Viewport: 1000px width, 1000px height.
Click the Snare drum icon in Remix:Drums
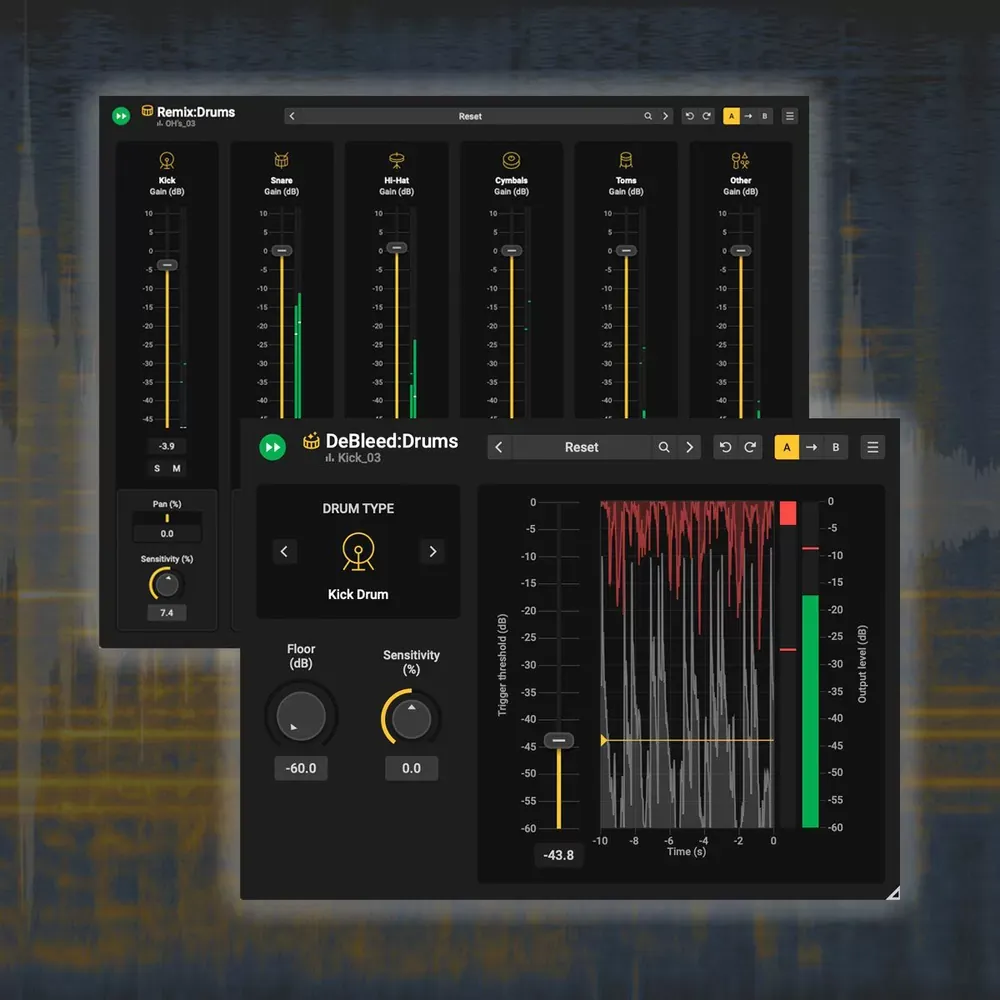pos(281,160)
